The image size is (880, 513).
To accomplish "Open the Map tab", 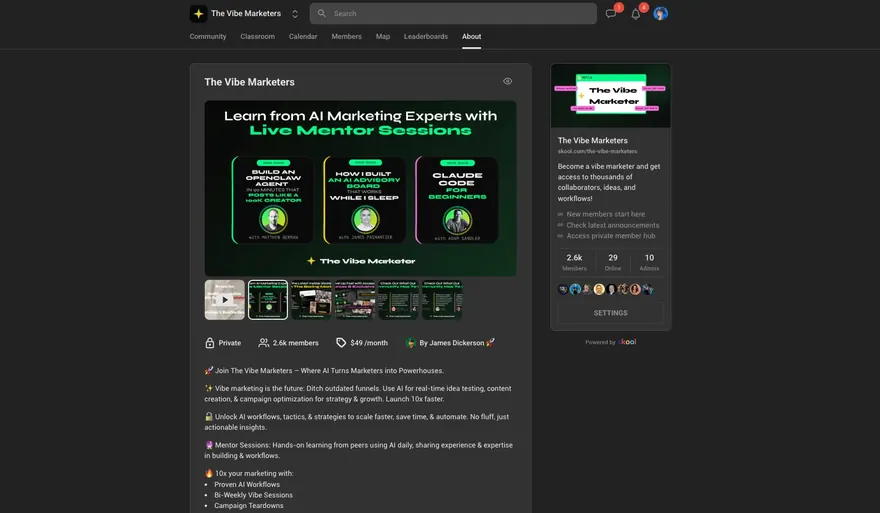I will coord(383,36).
